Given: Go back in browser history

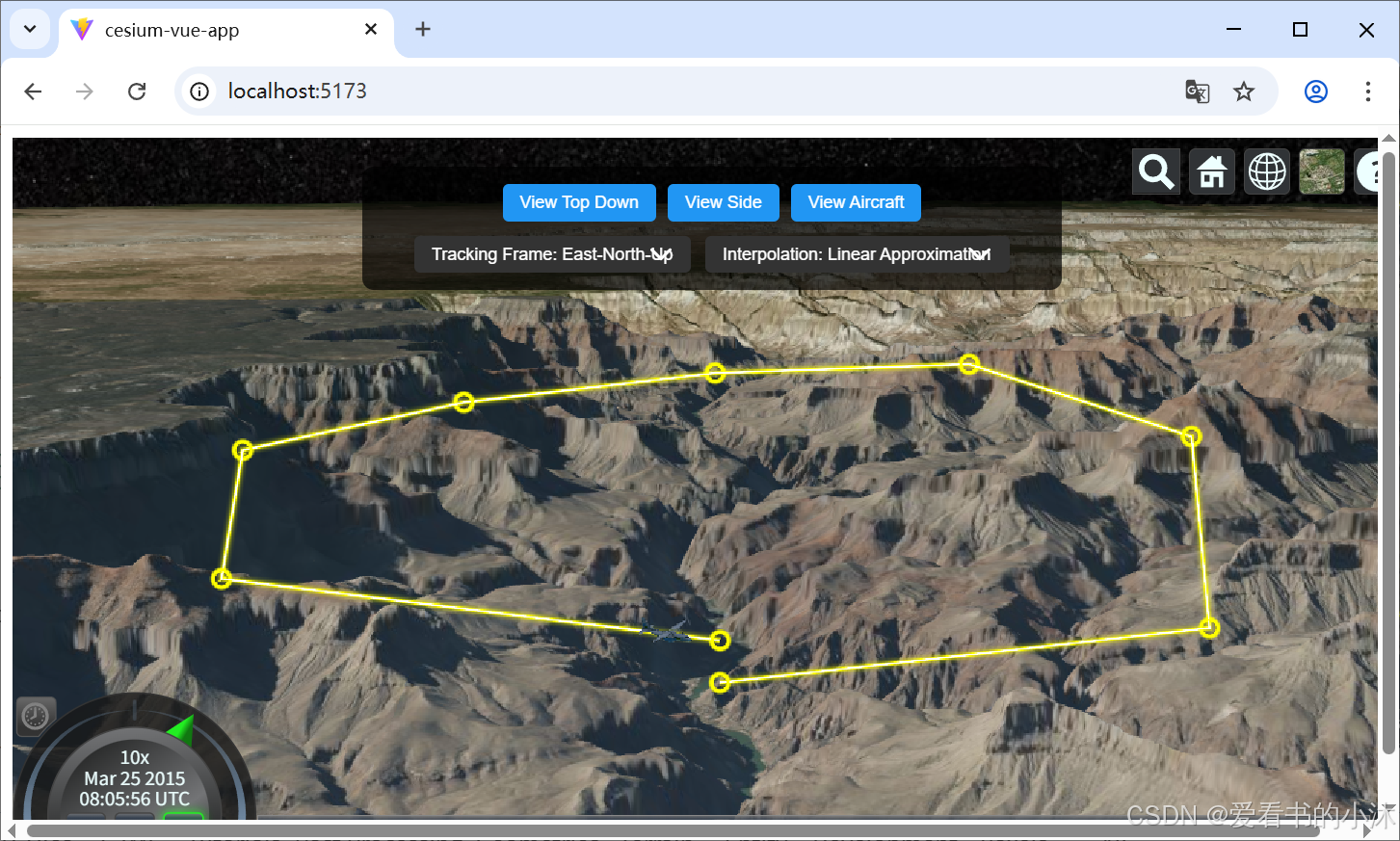Looking at the screenshot, I should coord(33,92).
